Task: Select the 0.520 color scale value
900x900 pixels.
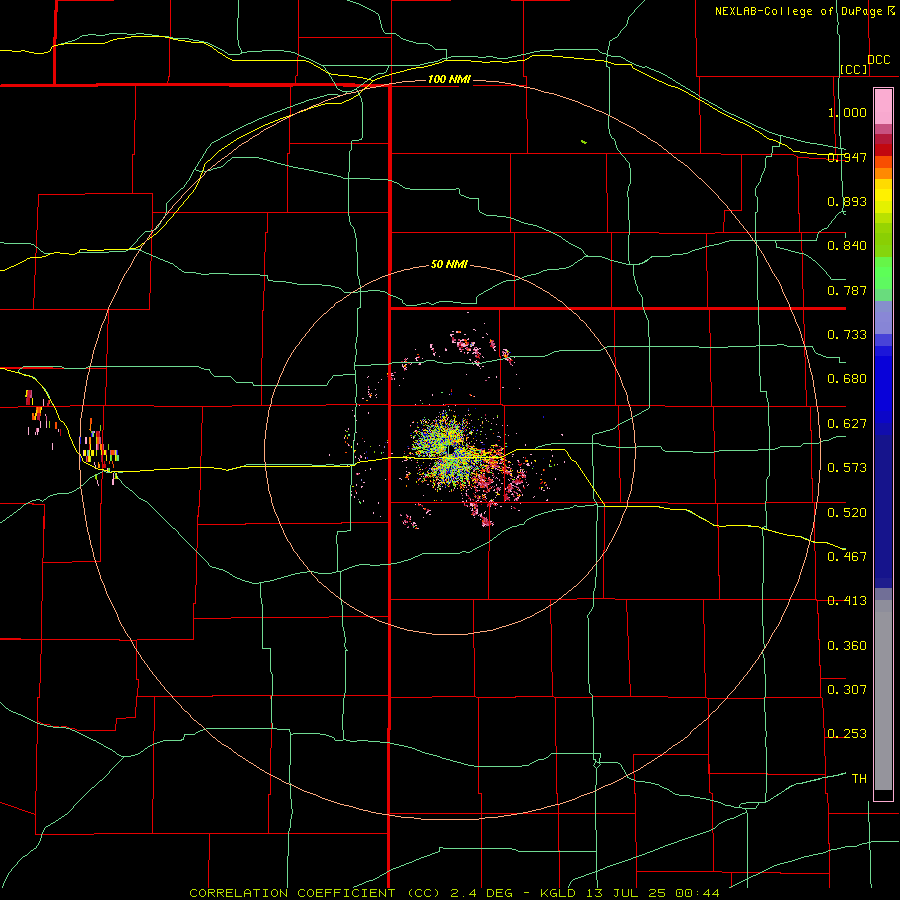Action: point(847,512)
